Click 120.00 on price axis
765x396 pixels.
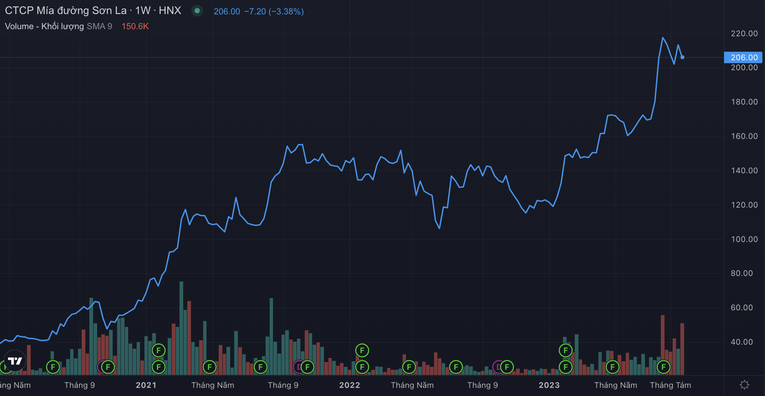click(x=745, y=205)
